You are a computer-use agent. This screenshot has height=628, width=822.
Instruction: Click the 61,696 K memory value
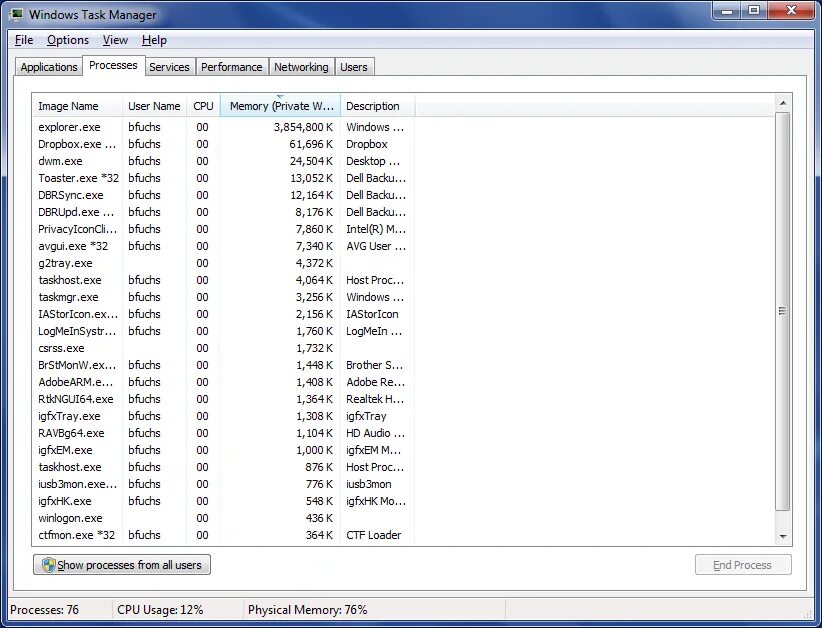(311, 144)
